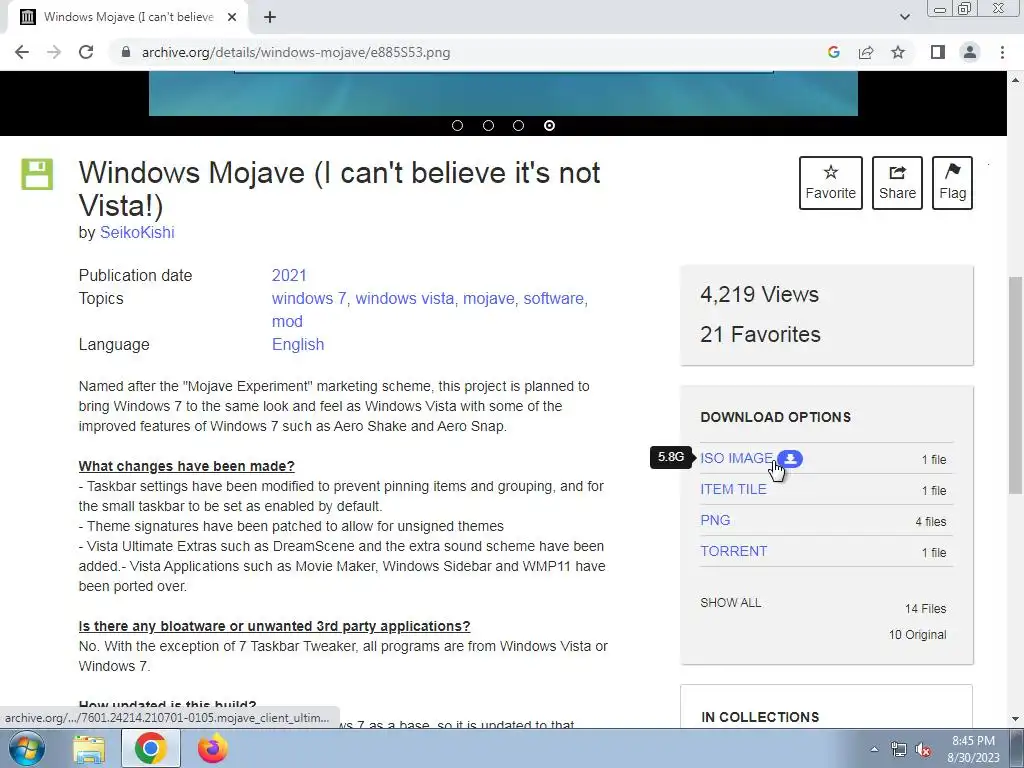This screenshot has width=1024, height=768.
Task: Share this page via address bar icon
Action: tap(866, 52)
